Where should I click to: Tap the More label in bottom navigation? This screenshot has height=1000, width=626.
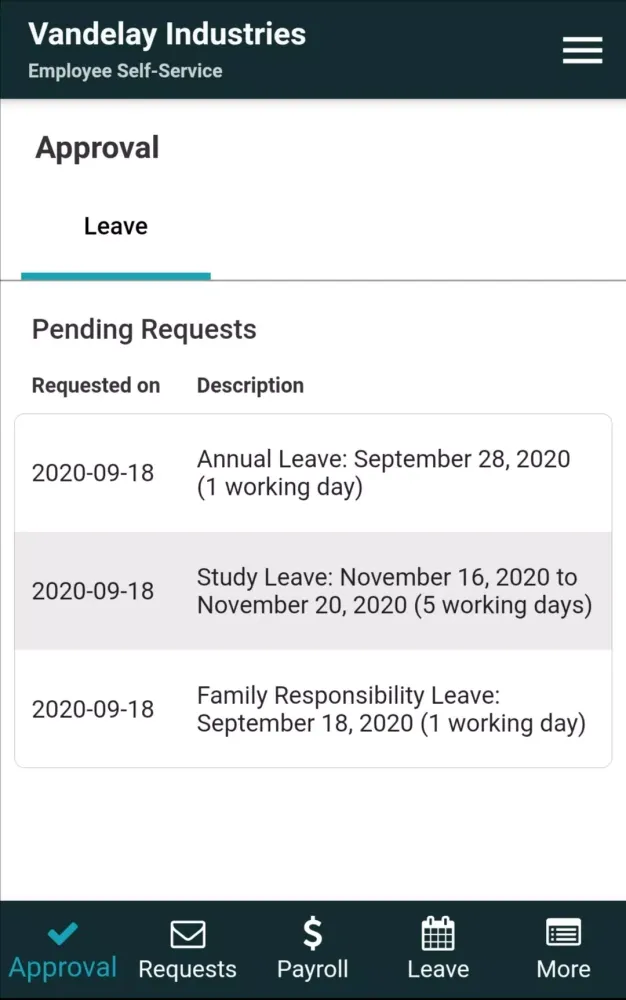click(x=563, y=969)
